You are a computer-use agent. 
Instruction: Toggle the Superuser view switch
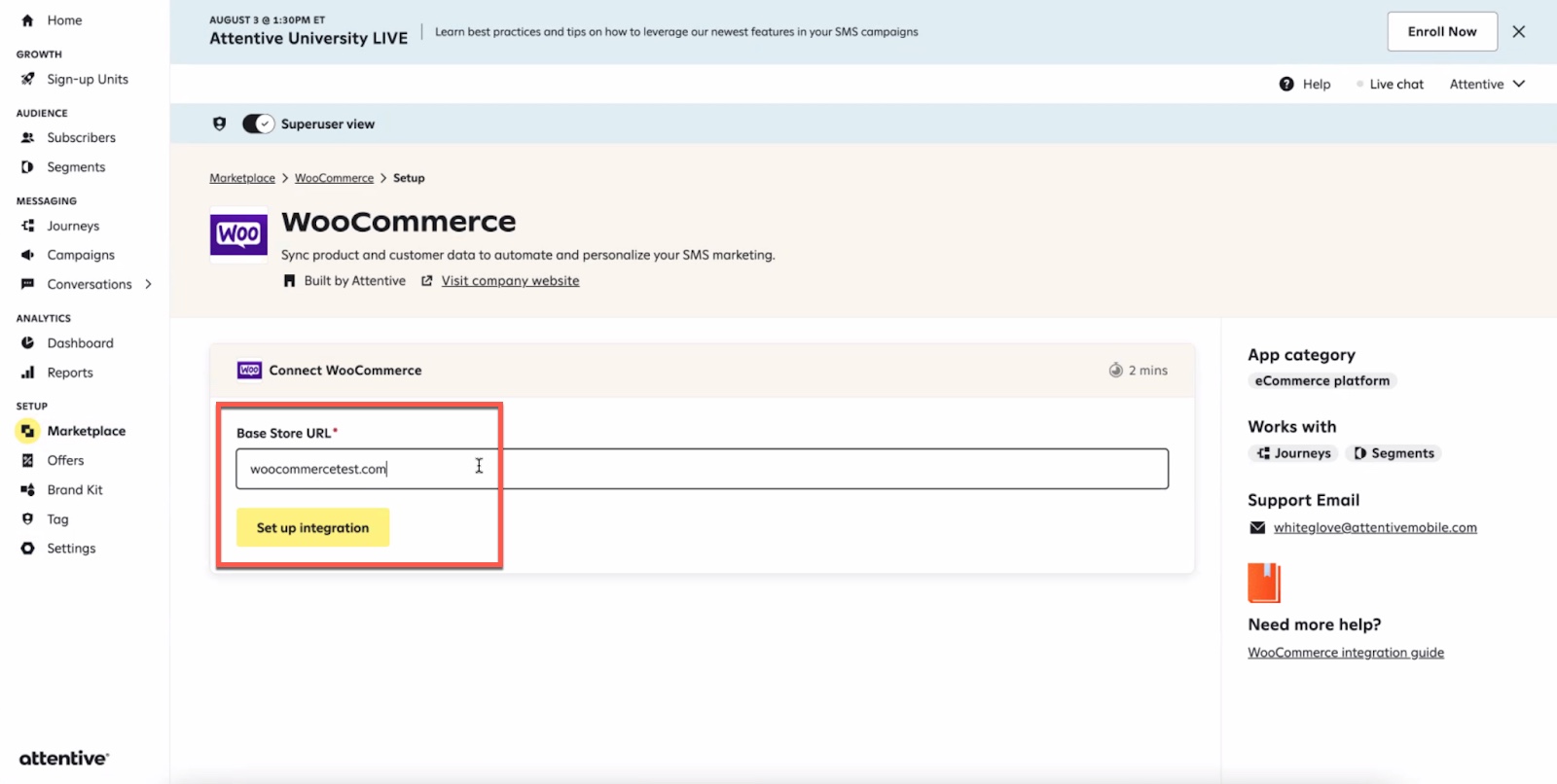pyautogui.click(x=258, y=124)
